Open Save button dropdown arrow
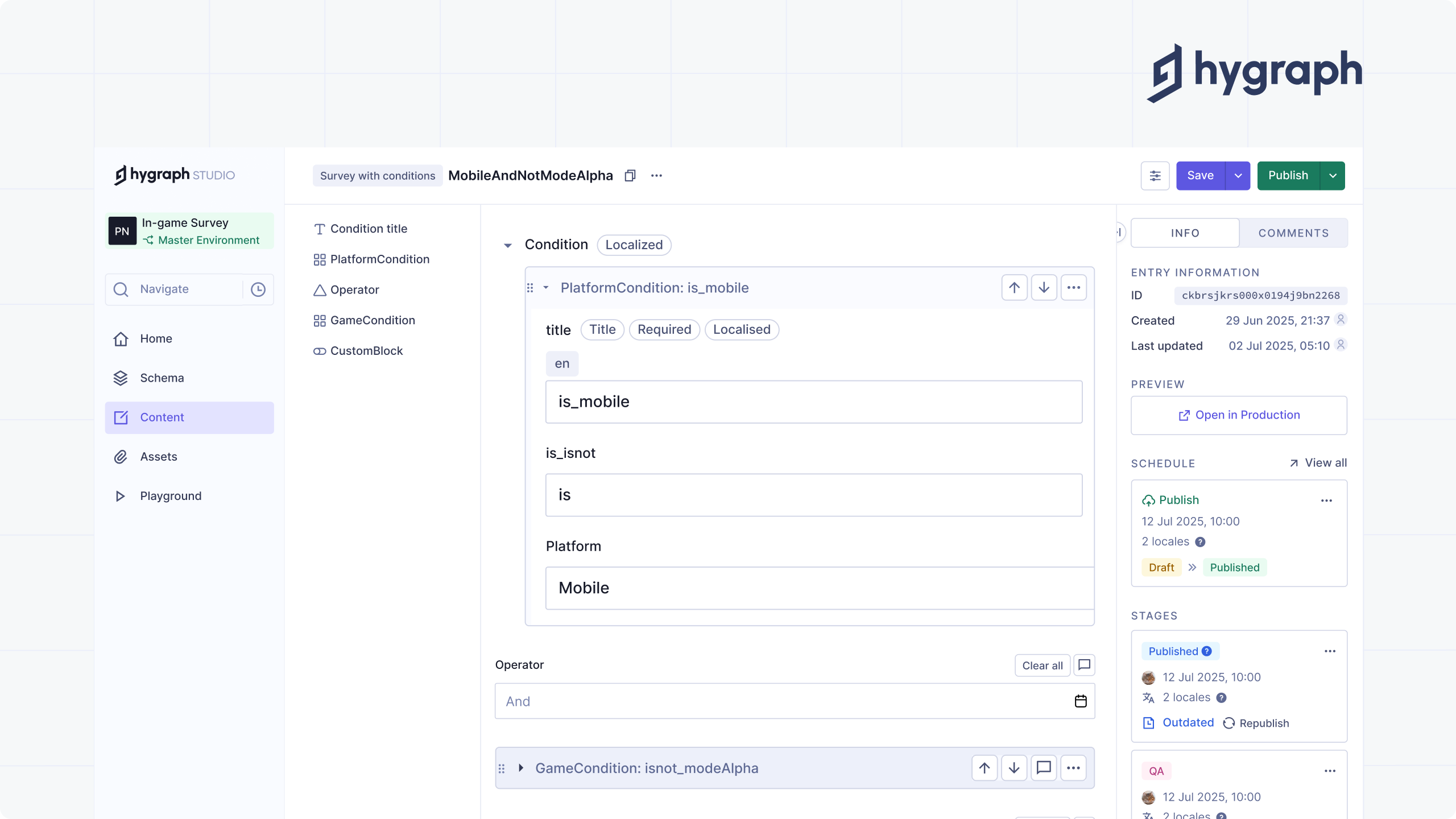This screenshot has width=1456, height=819. click(x=1238, y=176)
